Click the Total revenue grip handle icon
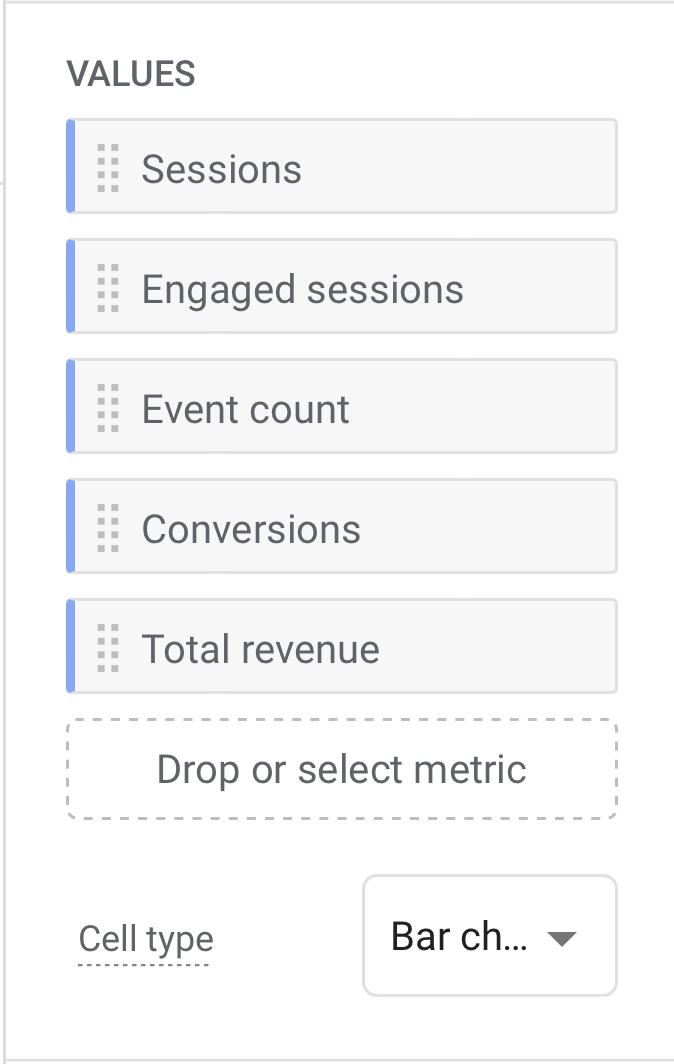This screenshot has width=674, height=1064. click(108, 647)
